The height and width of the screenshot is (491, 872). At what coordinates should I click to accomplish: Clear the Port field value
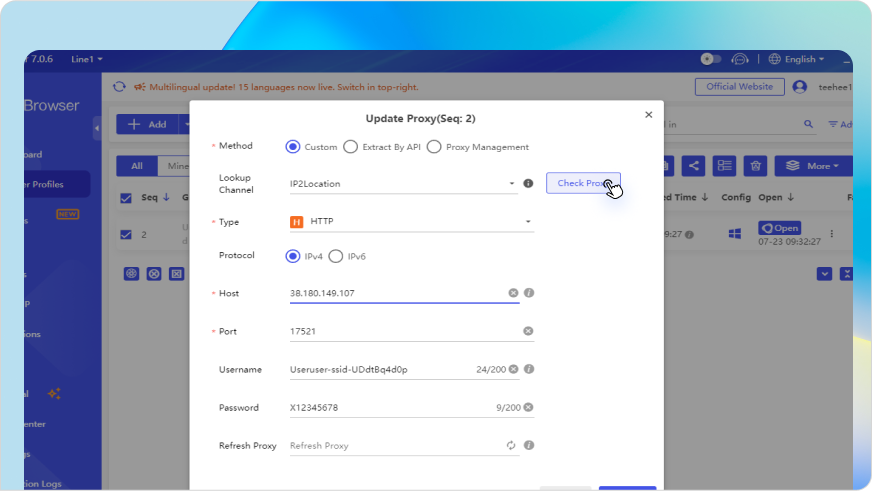point(528,331)
